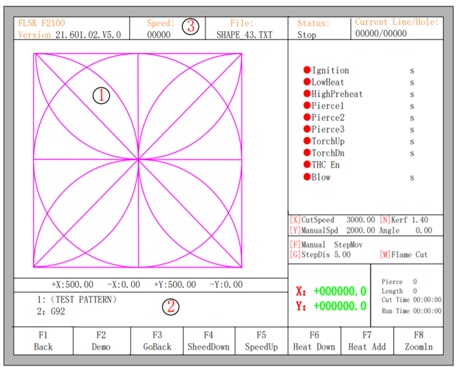Click the red Pierce2 indicator dot
Image resolution: width=458 pixels, height=371 pixels.
pos(307,117)
